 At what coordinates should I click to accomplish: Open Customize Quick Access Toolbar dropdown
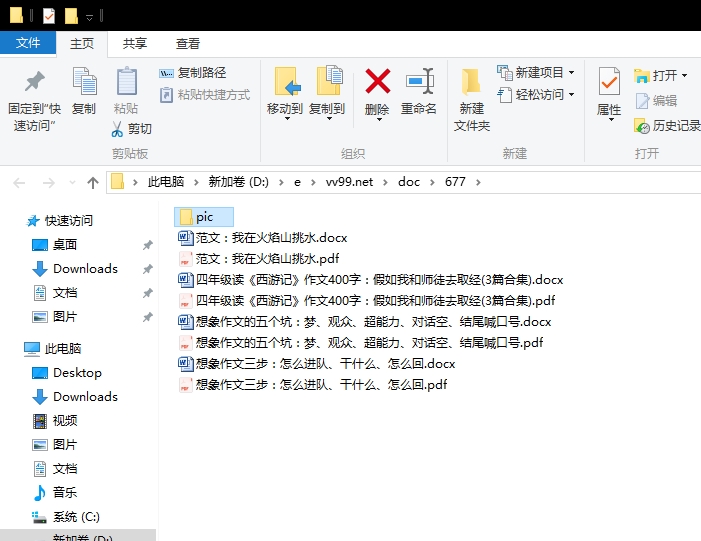(x=89, y=17)
